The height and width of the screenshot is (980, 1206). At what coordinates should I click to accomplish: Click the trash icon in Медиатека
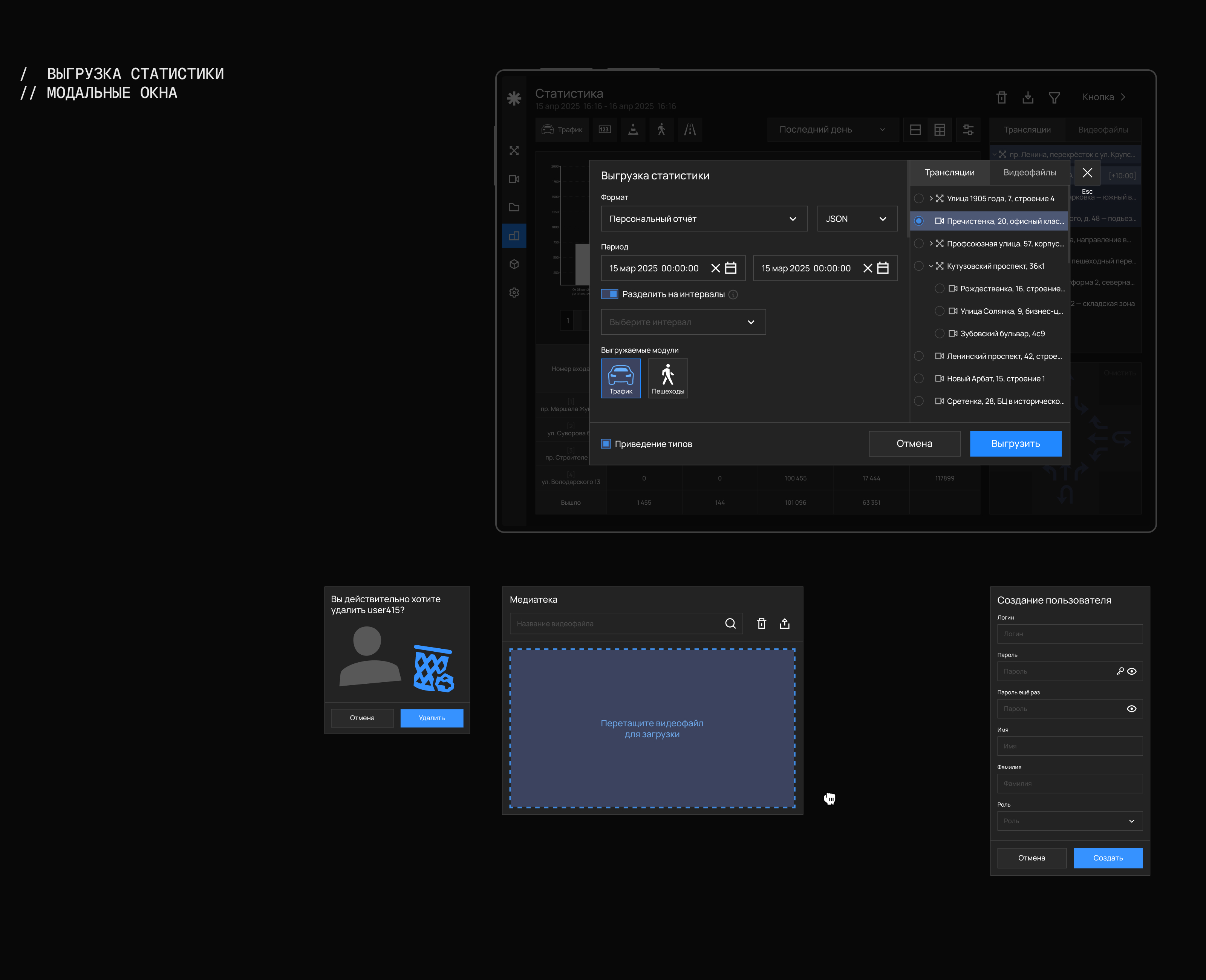[761, 623]
